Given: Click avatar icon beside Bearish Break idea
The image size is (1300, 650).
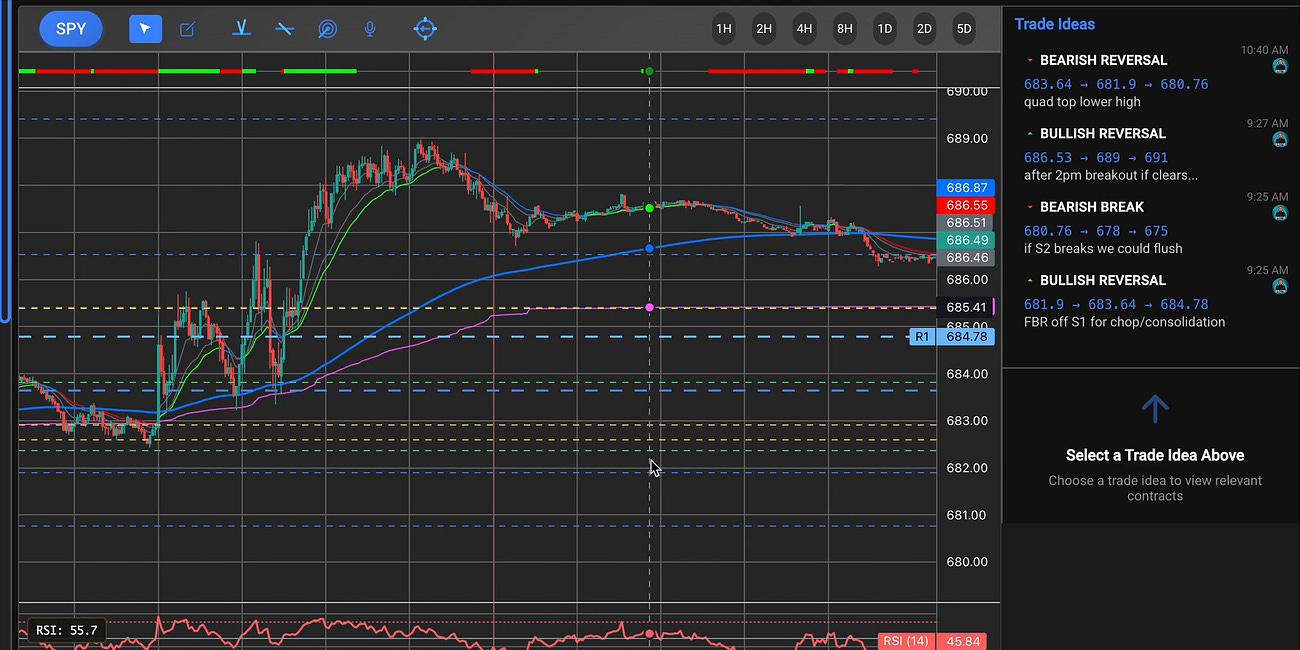Looking at the screenshot, I should [1280, 213].
